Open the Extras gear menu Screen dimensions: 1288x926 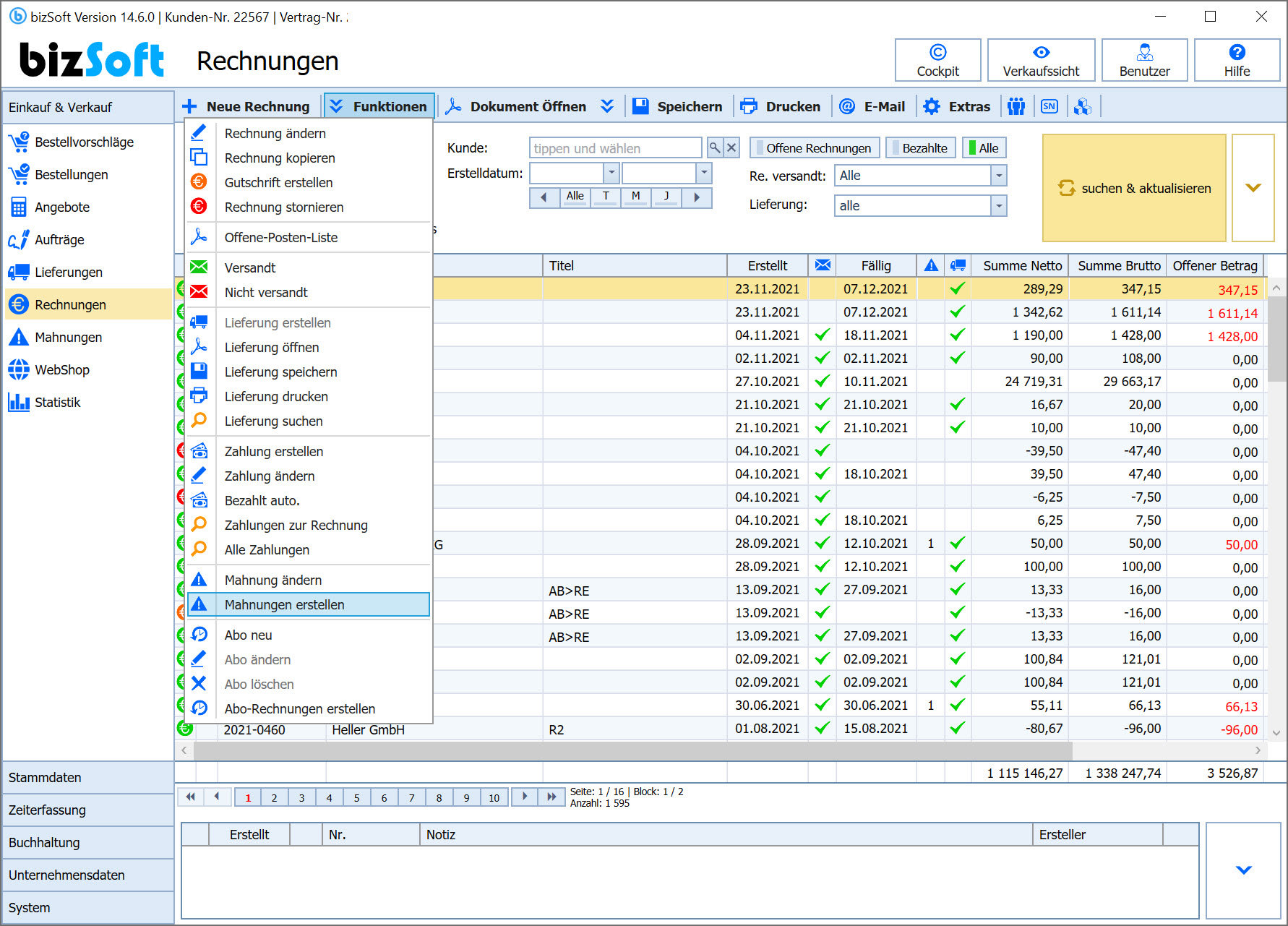point(956,106)
